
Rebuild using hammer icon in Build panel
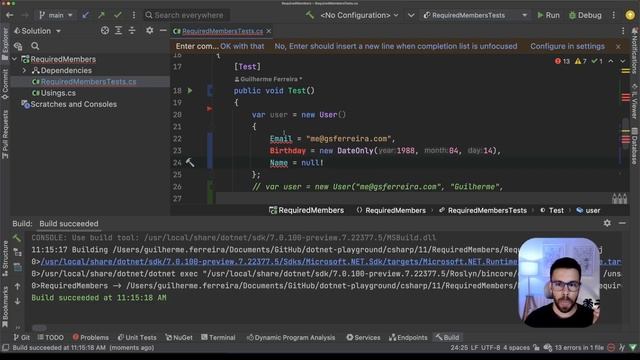point(17,238)
